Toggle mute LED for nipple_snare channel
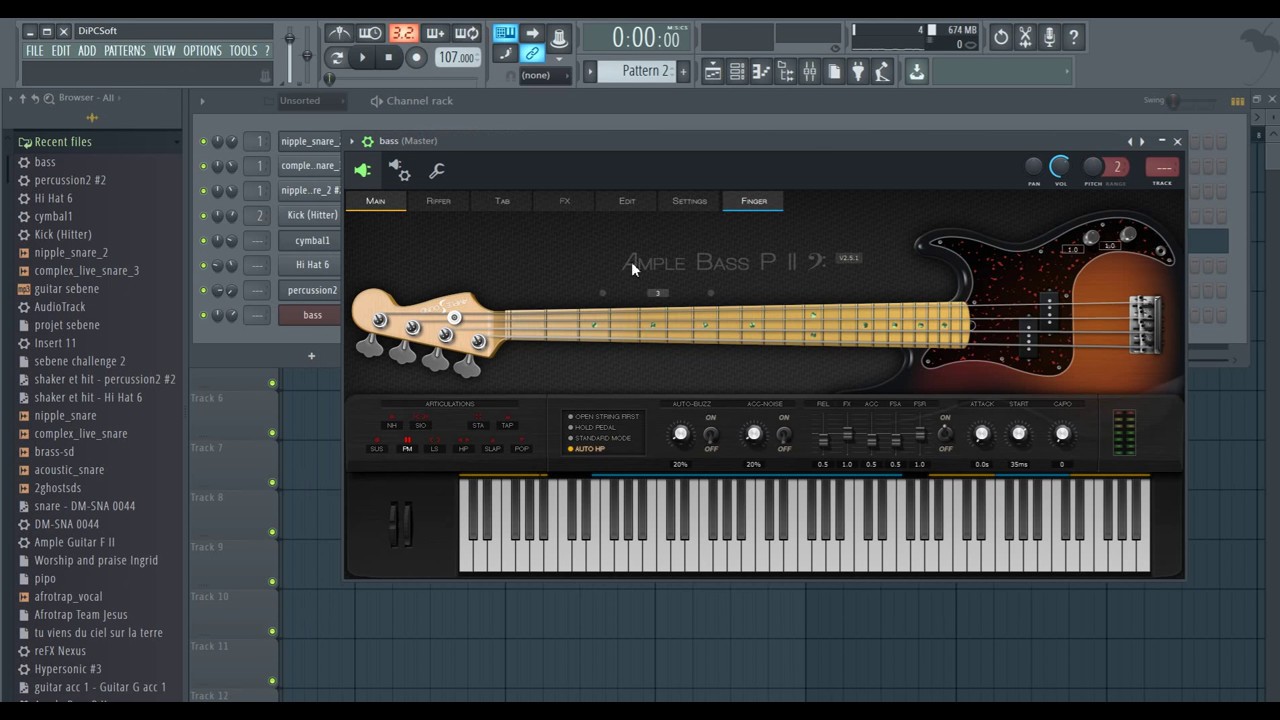 (203, 142)
